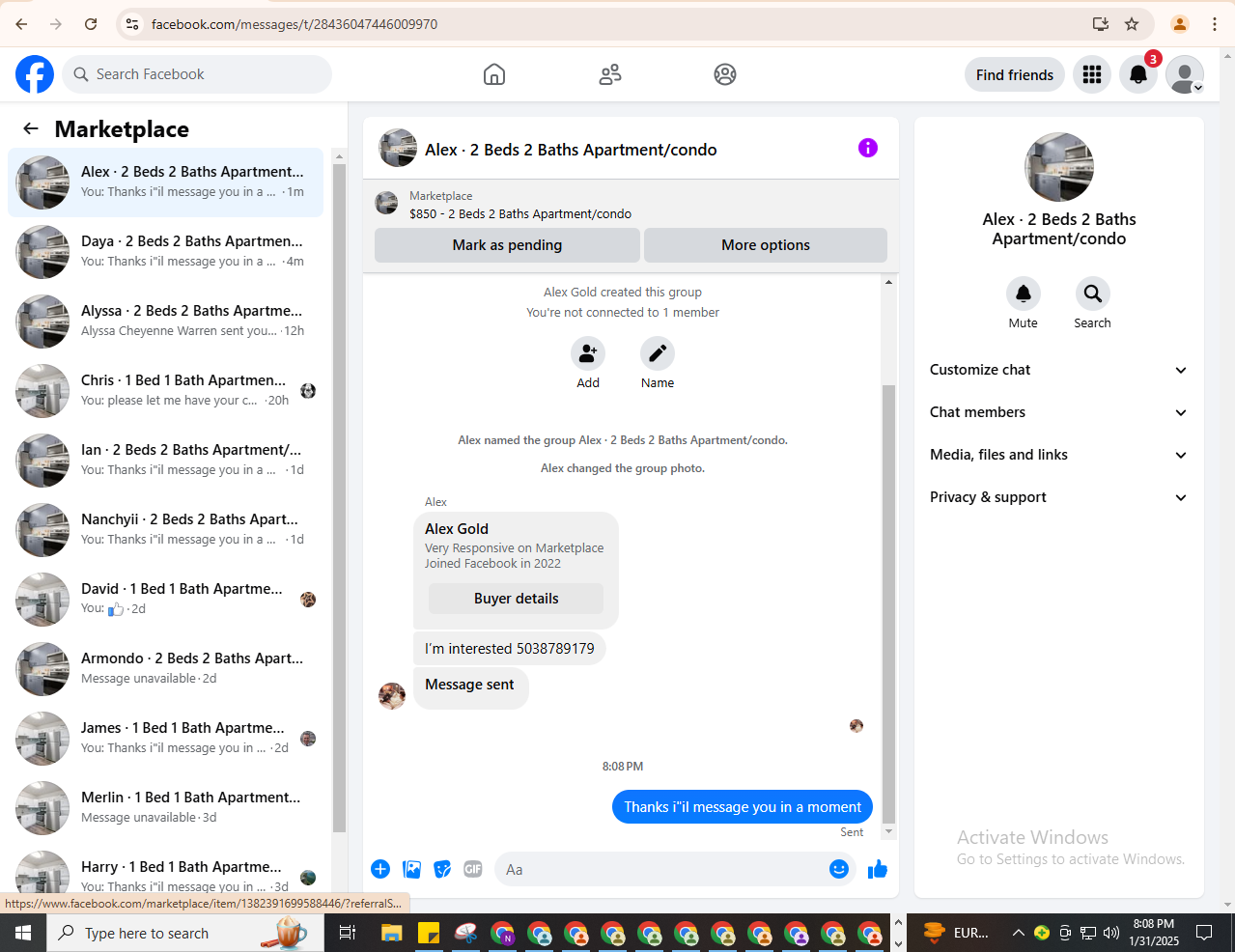Send a thumbs-up like
The width and height of the screenshot is (1235, 952).
(878, 869)
